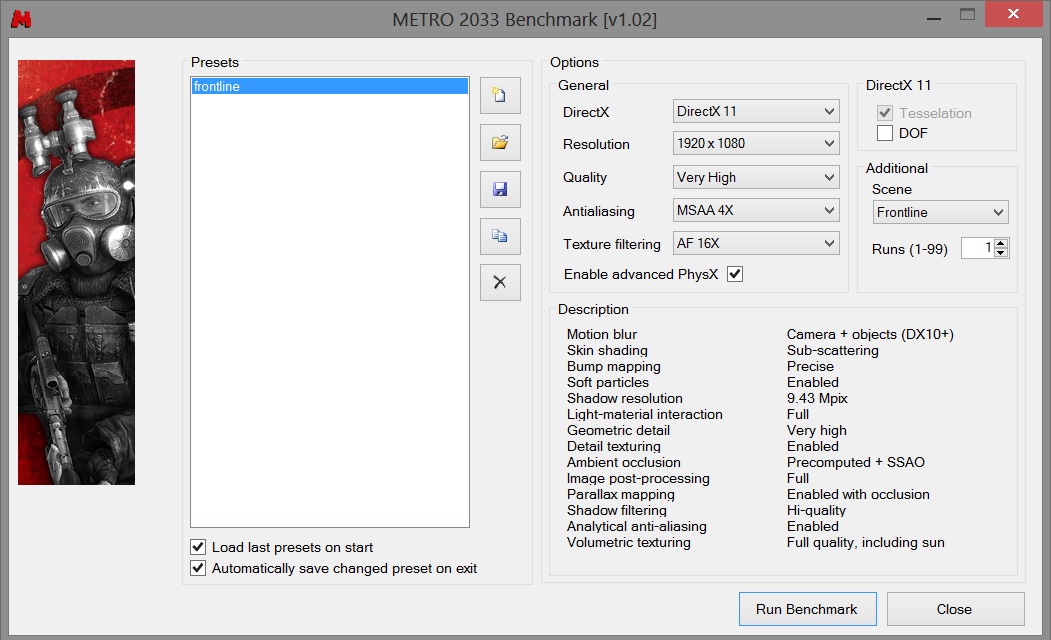This screenshot has width=1051, height=640.
Task: Click the 'Camera + objects (DX10+)' value
Action: [x=870, y=334]
